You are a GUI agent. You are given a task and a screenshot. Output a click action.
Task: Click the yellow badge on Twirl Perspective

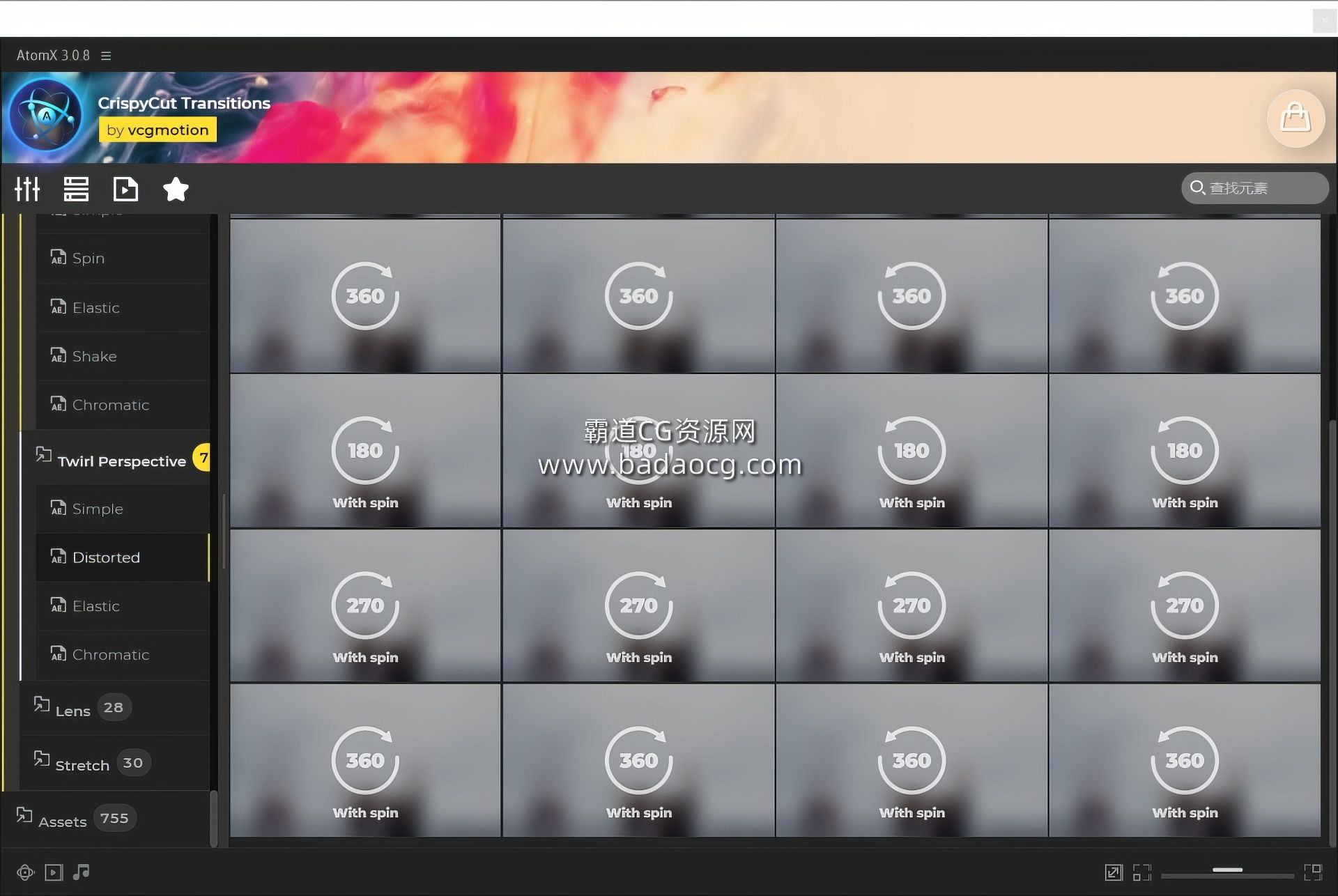pos(202,458)
